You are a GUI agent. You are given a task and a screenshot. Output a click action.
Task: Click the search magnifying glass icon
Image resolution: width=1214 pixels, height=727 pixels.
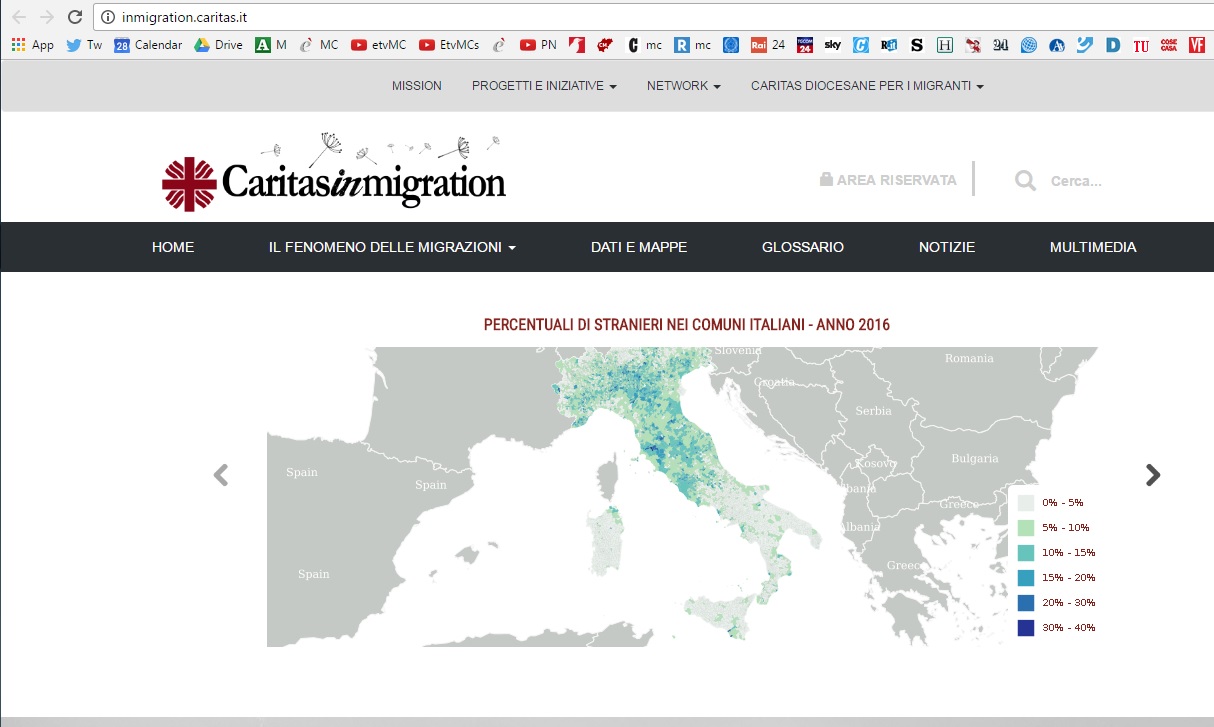click(x=1025, y=181)
